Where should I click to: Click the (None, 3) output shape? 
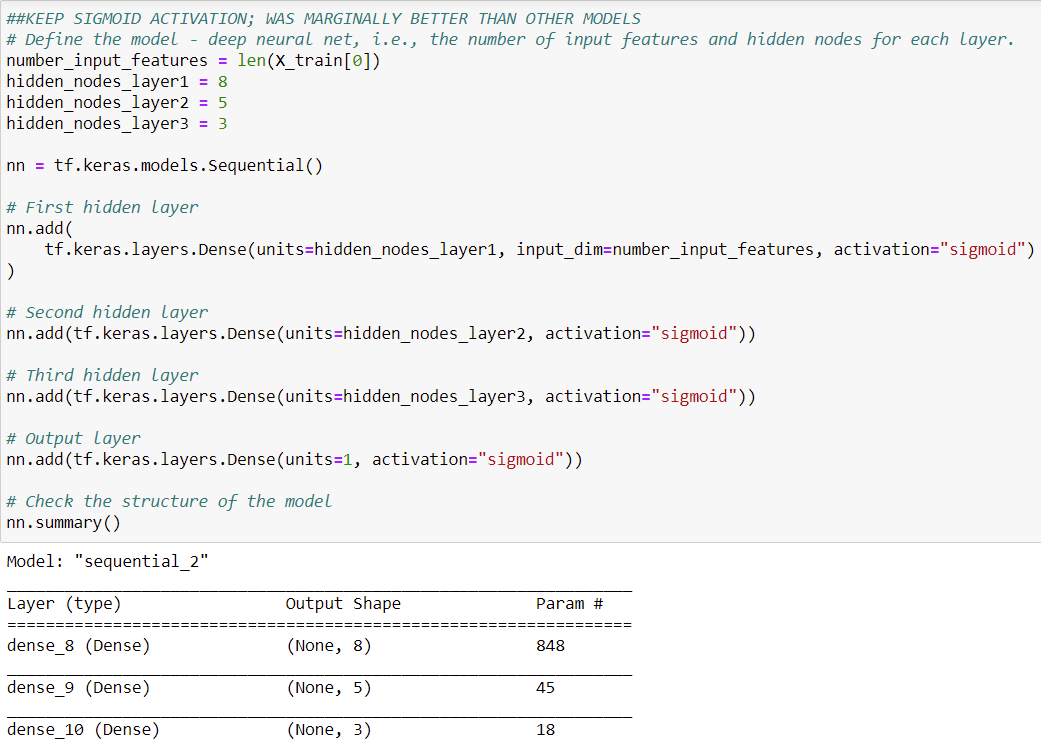(x=329, y=730)
